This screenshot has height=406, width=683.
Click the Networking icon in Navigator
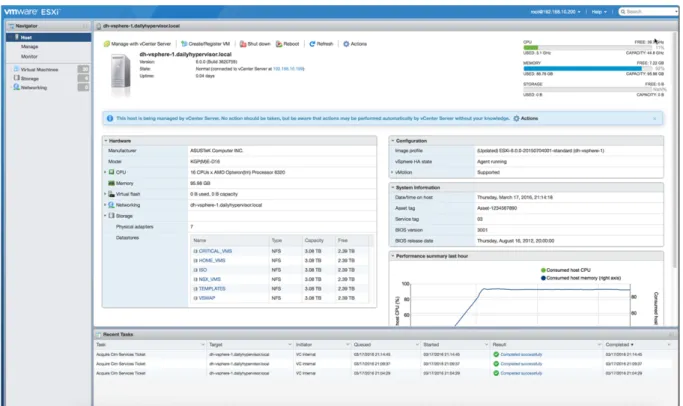[17, 87]
